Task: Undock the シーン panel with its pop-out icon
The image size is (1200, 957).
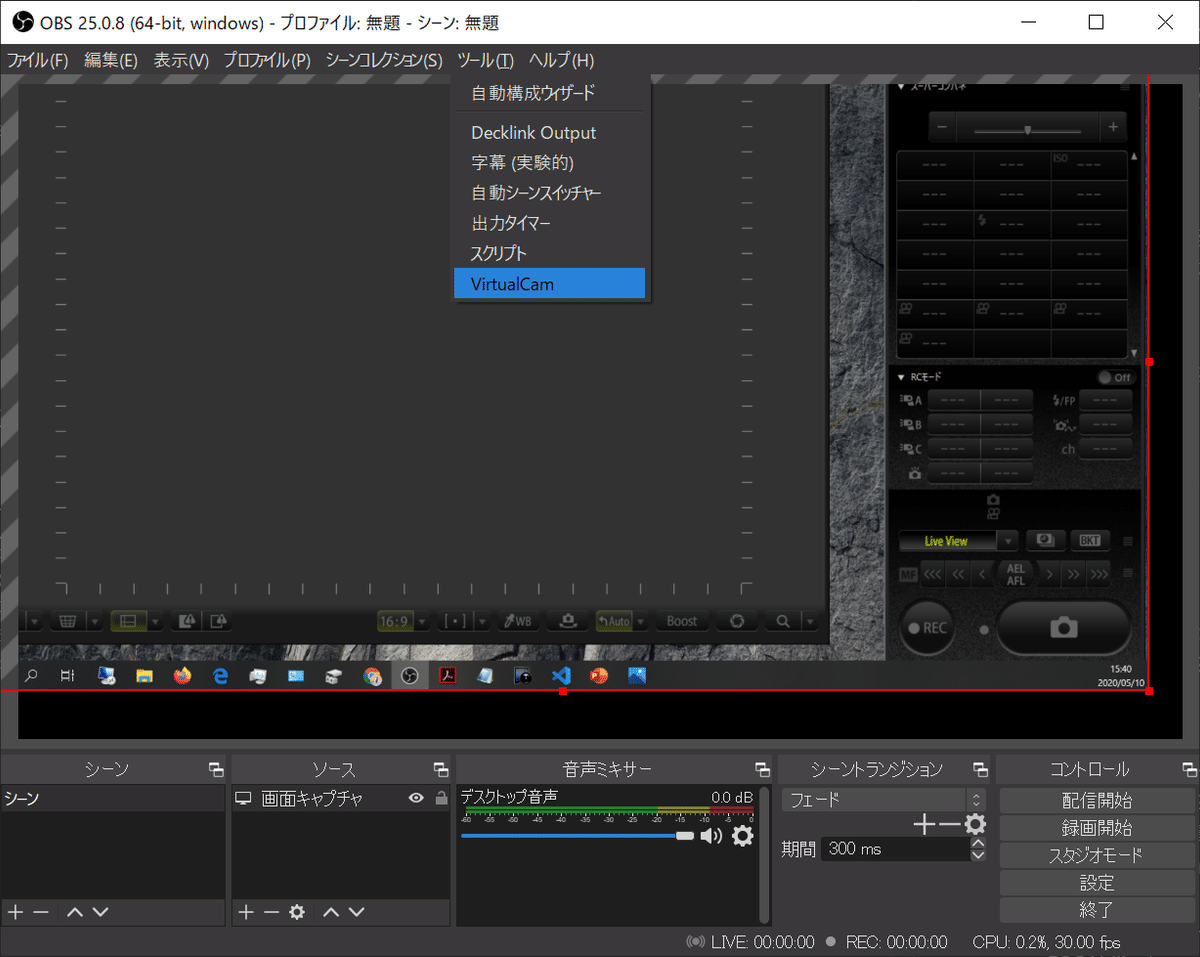Action: (x=216, y=769)
